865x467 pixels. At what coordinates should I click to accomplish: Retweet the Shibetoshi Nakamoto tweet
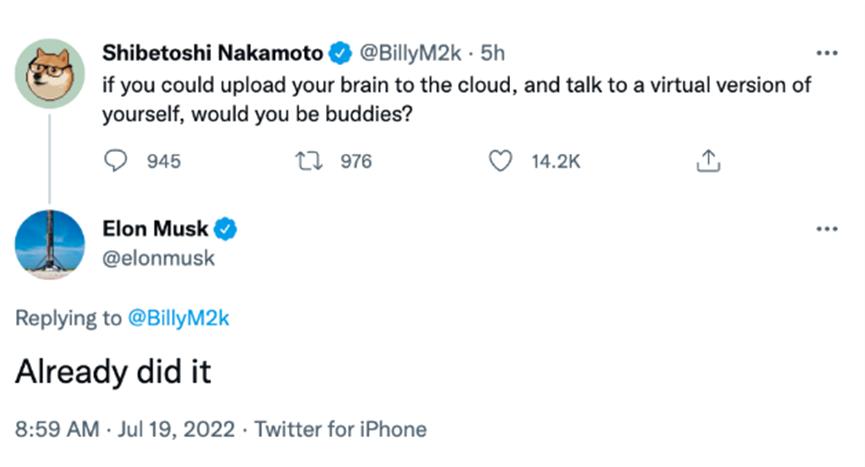[309, 161]
